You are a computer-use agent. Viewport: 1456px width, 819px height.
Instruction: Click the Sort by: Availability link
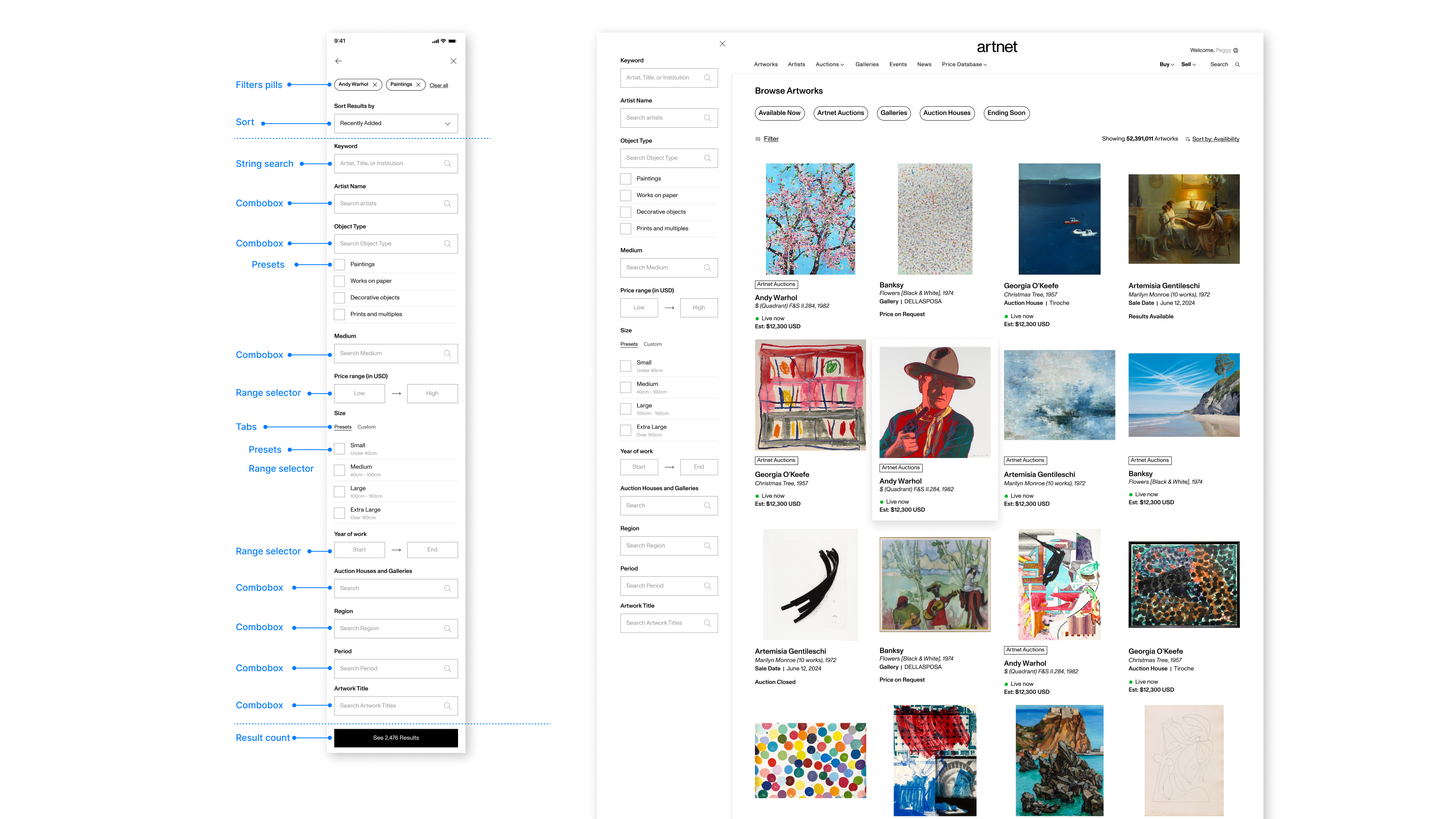(1216, 139)
